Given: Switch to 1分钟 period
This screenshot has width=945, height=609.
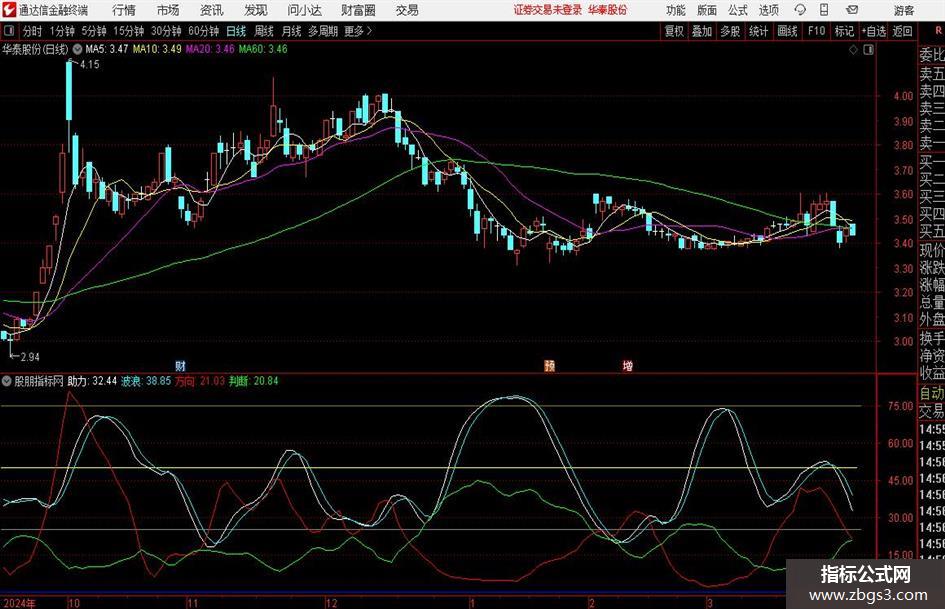Looking at the screenshot, I should coord(61,31).
